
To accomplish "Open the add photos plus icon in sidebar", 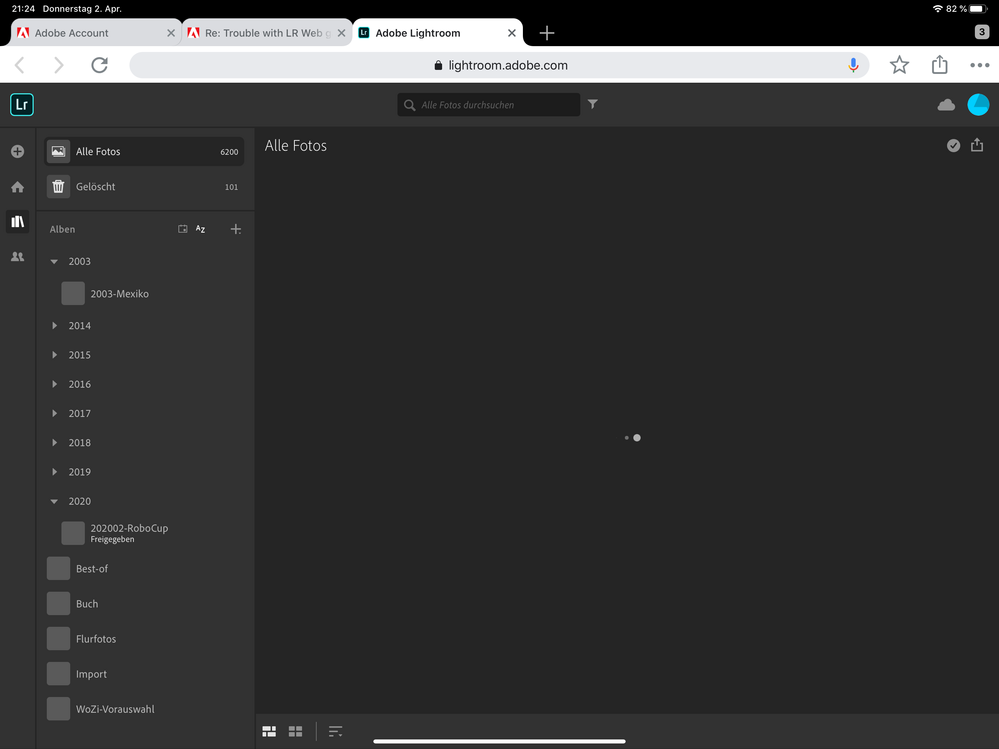I will 18,152.
